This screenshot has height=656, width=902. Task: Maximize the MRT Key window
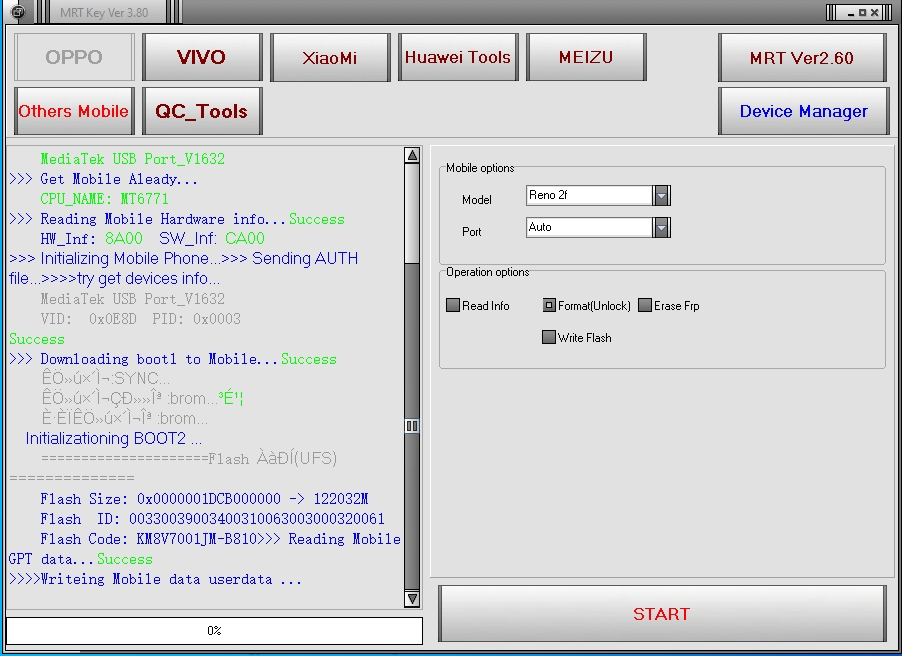click(x=862, y=12)
